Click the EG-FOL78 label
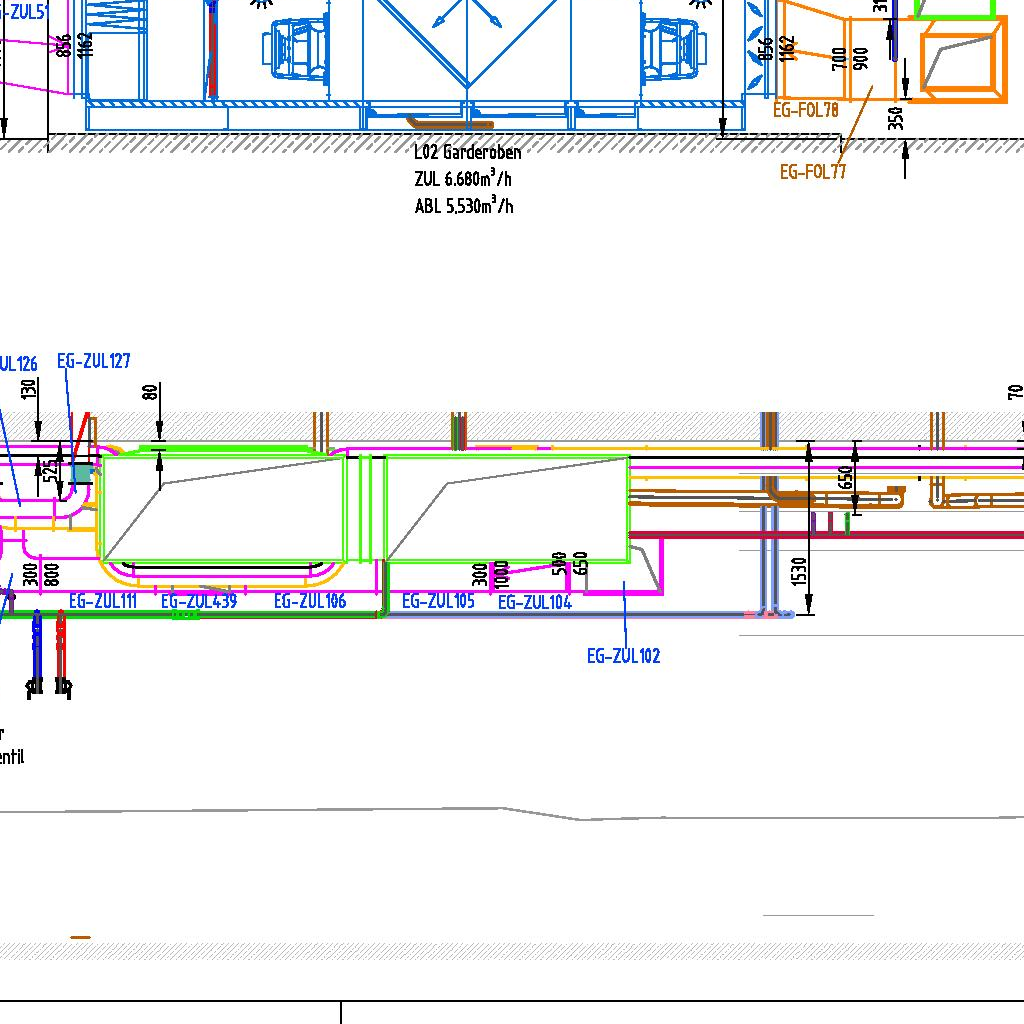Viewport: 1024px width, 1024px height. coord(806,110)
